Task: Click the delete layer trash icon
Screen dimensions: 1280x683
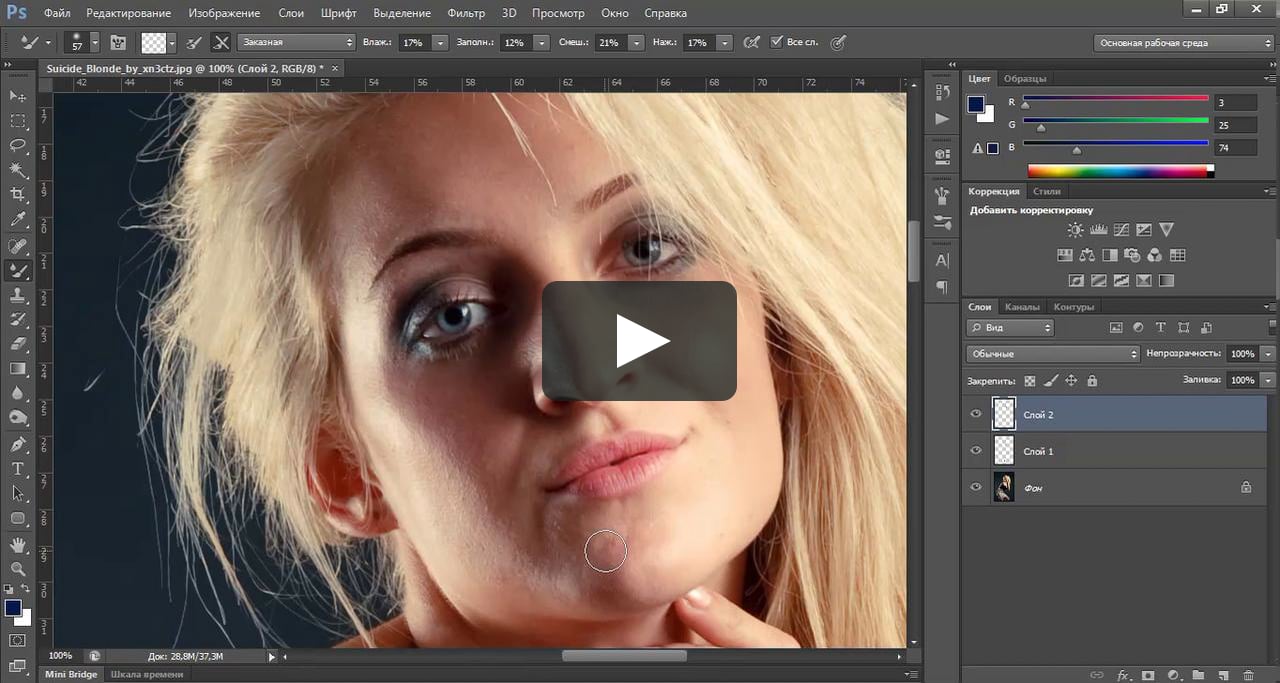Action: click(x=1248, y=676)
